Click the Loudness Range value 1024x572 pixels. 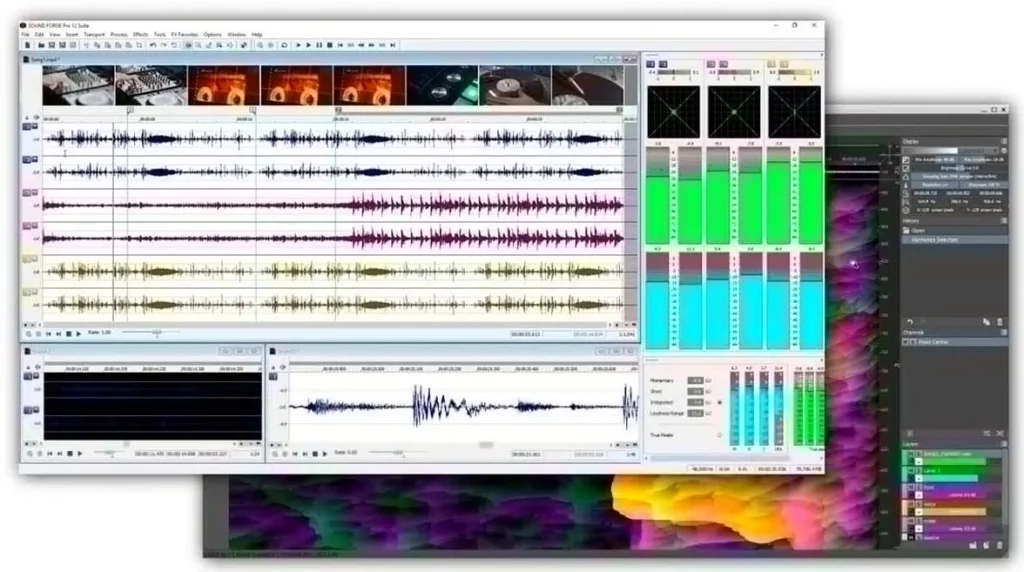pyautogui.click(x=695, y=413)
